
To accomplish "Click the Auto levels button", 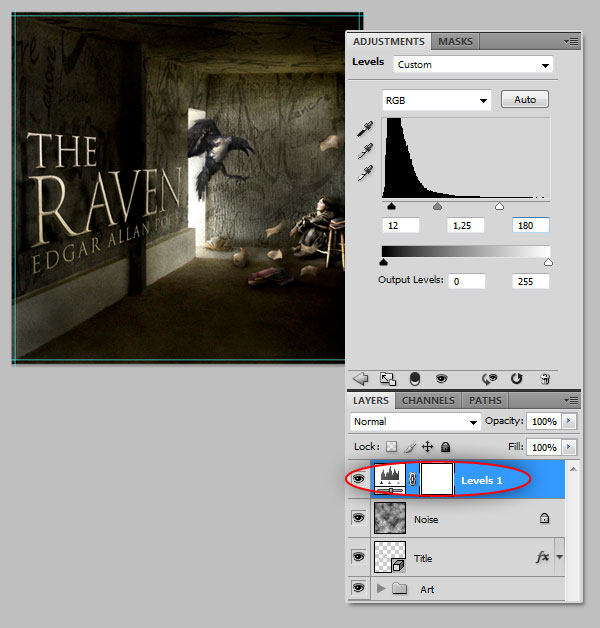I will [x=525, y=99].
